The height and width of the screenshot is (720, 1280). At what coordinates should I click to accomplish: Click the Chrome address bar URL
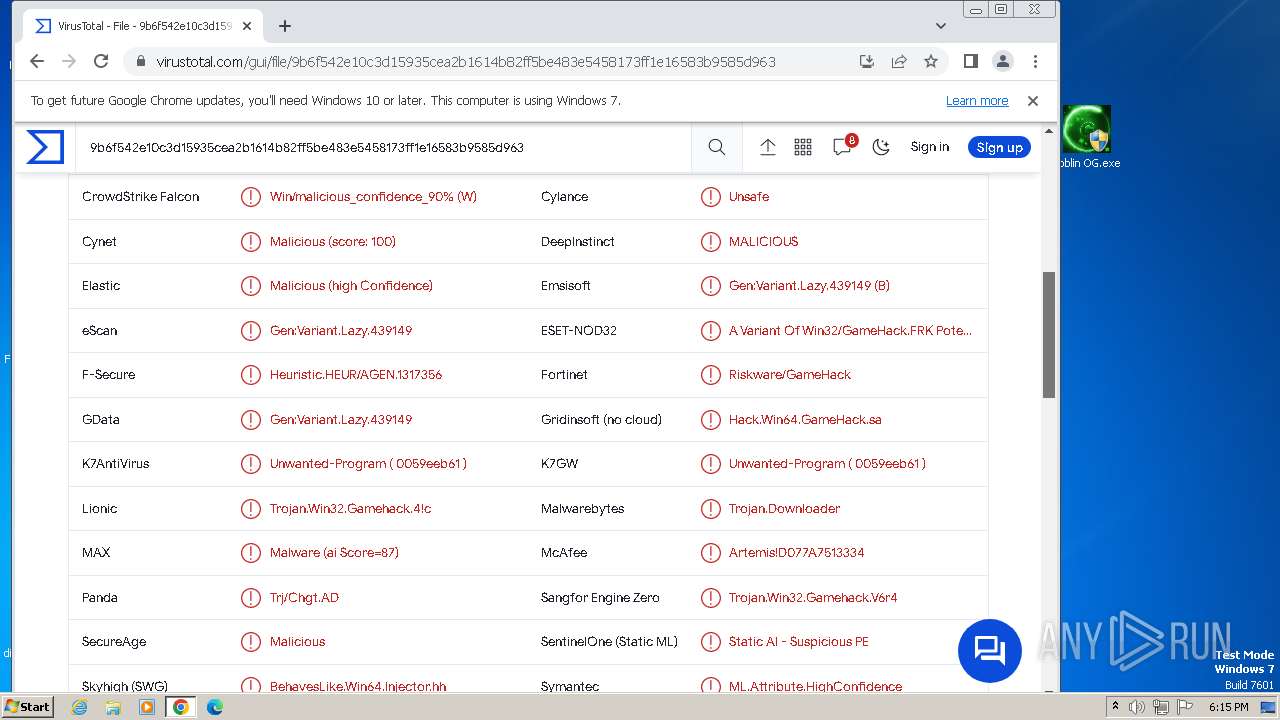click(466, 61)
